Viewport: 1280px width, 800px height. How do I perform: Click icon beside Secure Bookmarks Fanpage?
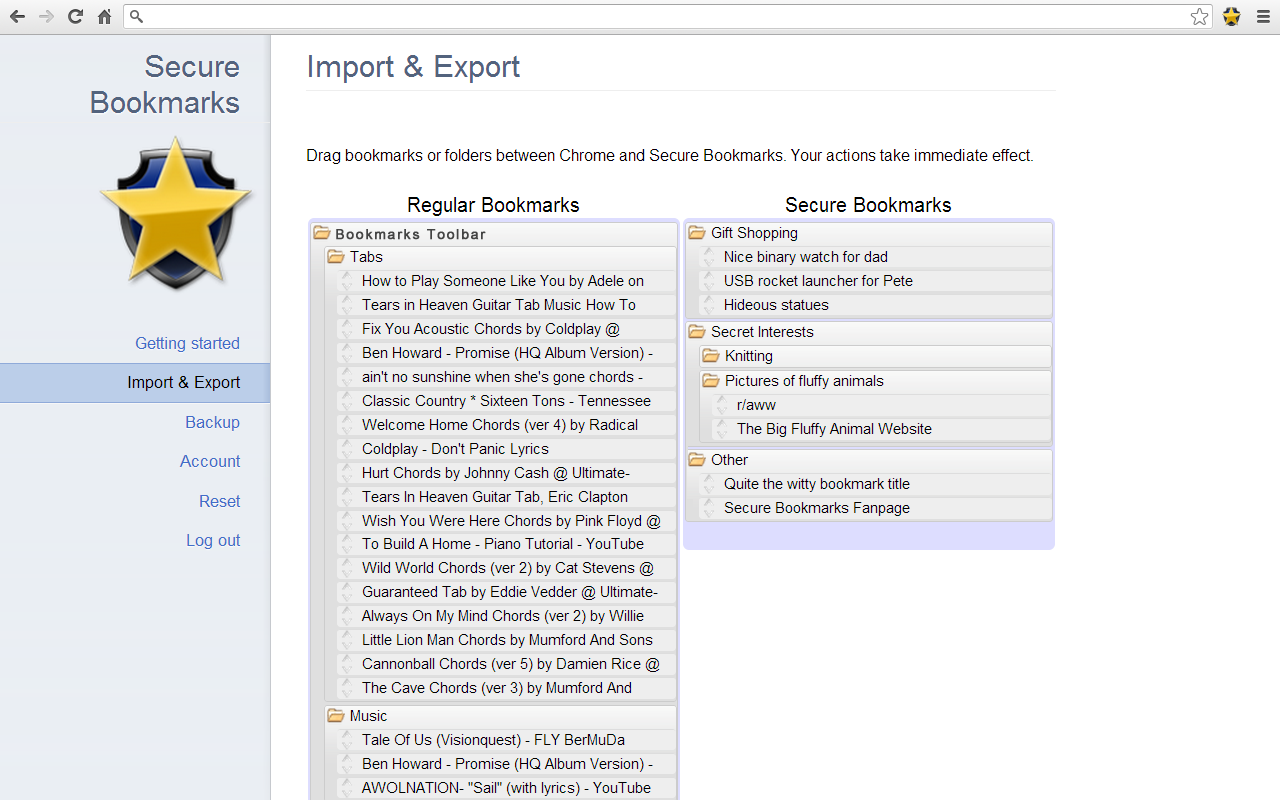(x=709, y=508)
